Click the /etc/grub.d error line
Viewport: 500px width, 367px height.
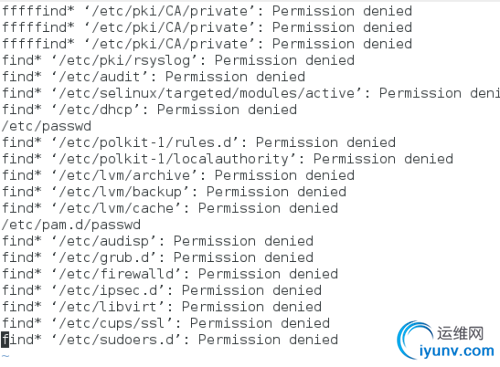[158, 257]
